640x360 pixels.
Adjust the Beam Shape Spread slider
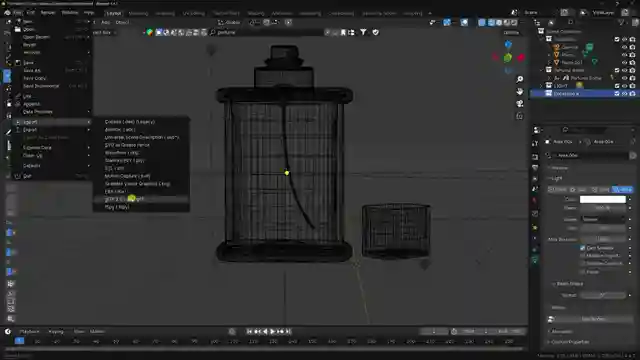(602, 295)
